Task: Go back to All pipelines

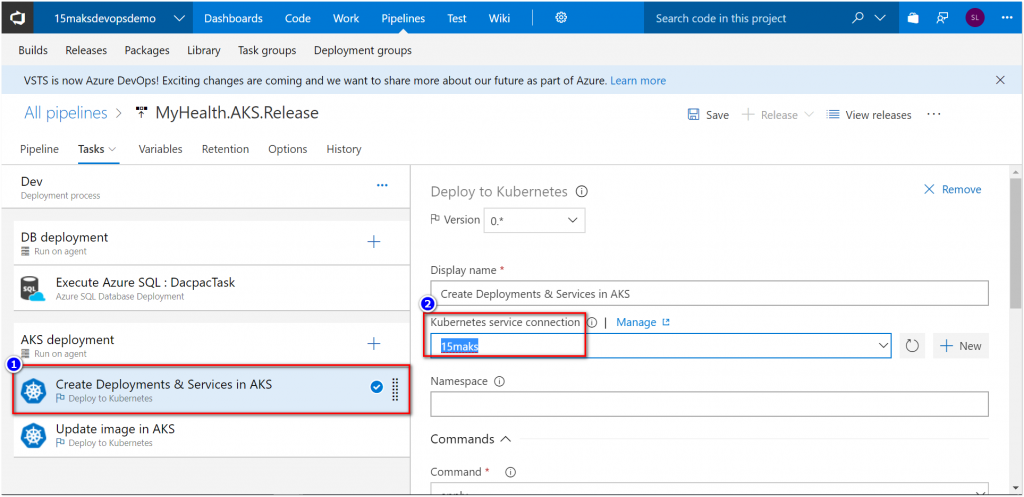Action: (x=65, y=113)
